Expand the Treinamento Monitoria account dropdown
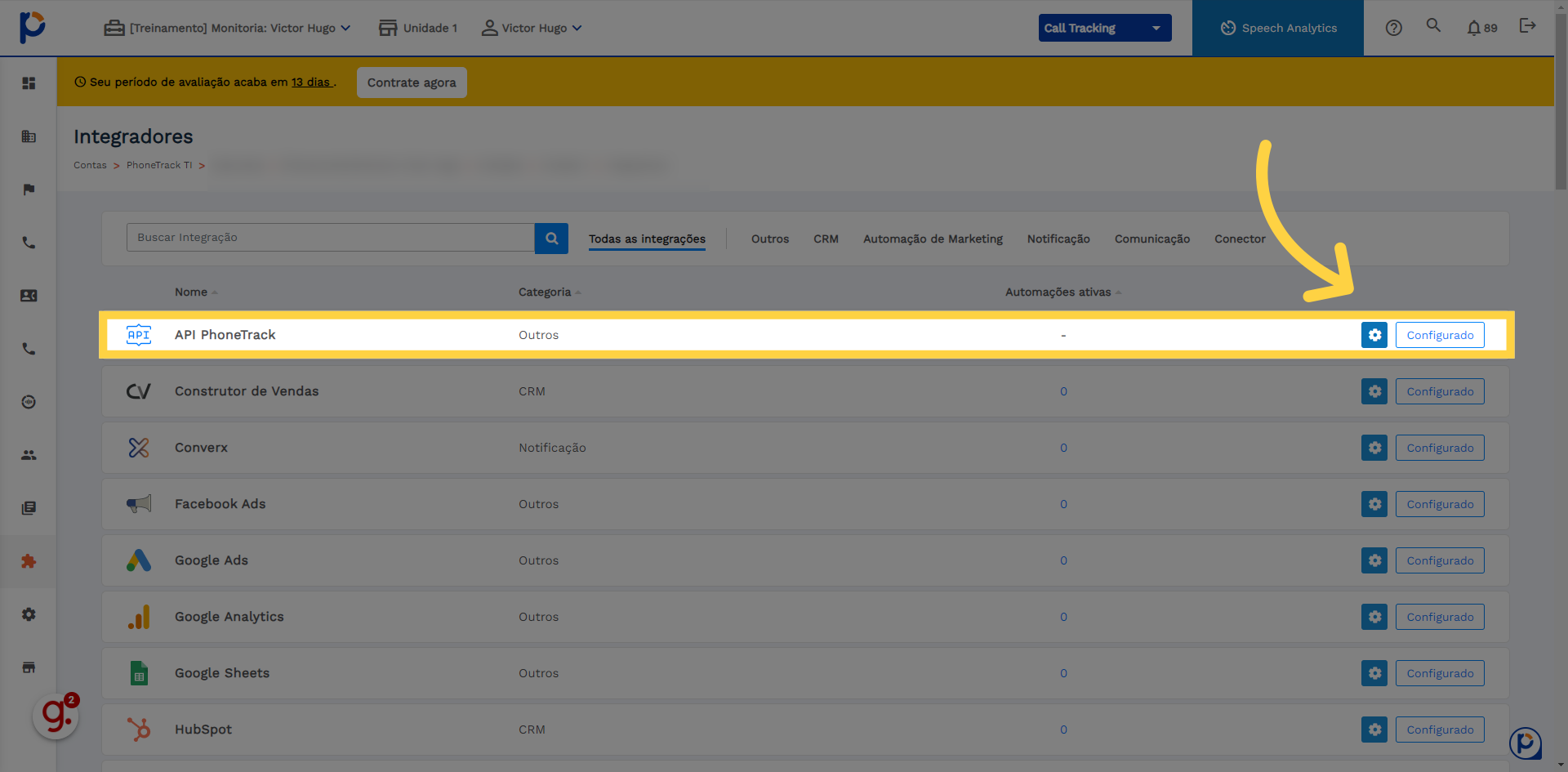 pos(228,28)
